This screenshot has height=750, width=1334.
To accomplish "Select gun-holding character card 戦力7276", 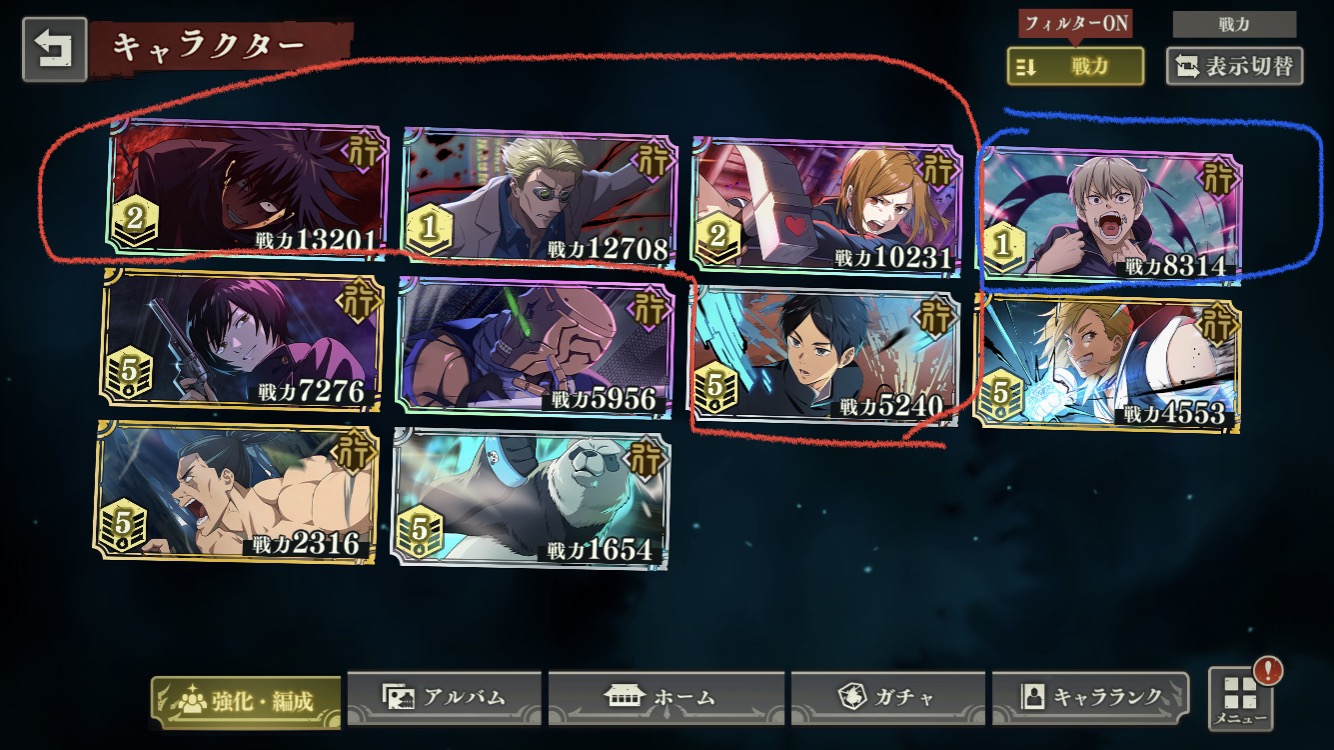I will 242,338.
